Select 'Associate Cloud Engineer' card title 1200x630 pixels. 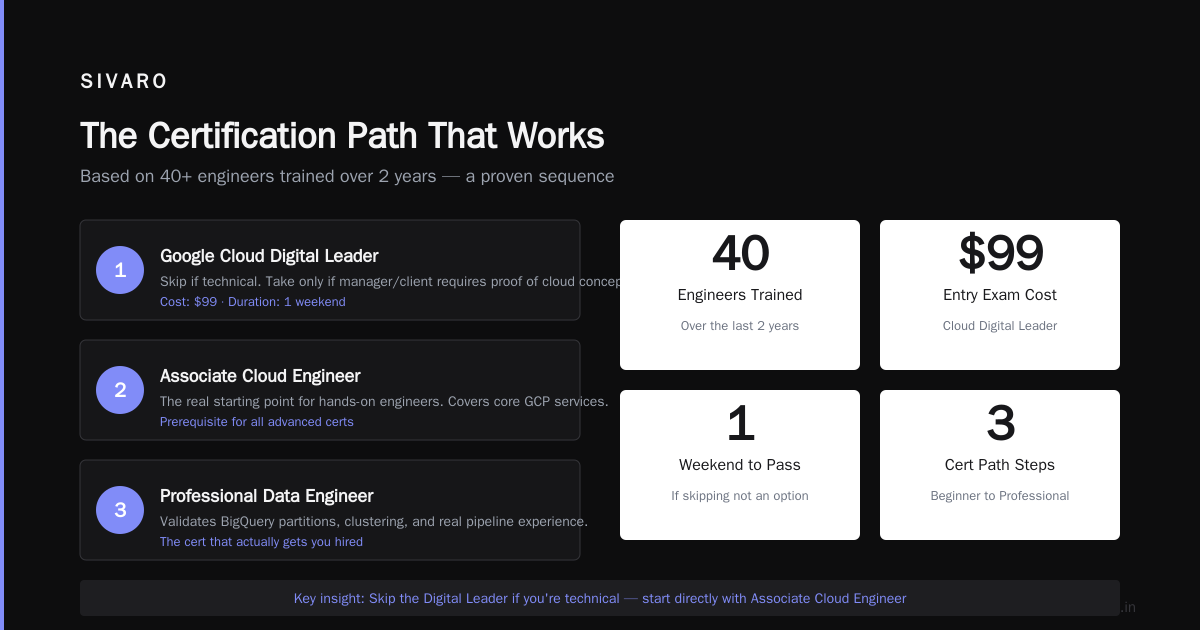click(x=260, y=376)
